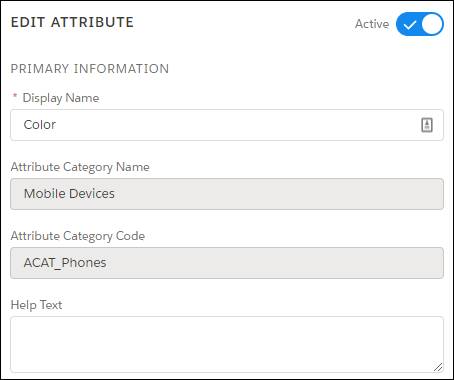Viewport: 454px width, 380px height.
Task: Click the Help Text resize handle
Action: click(438, 367)
